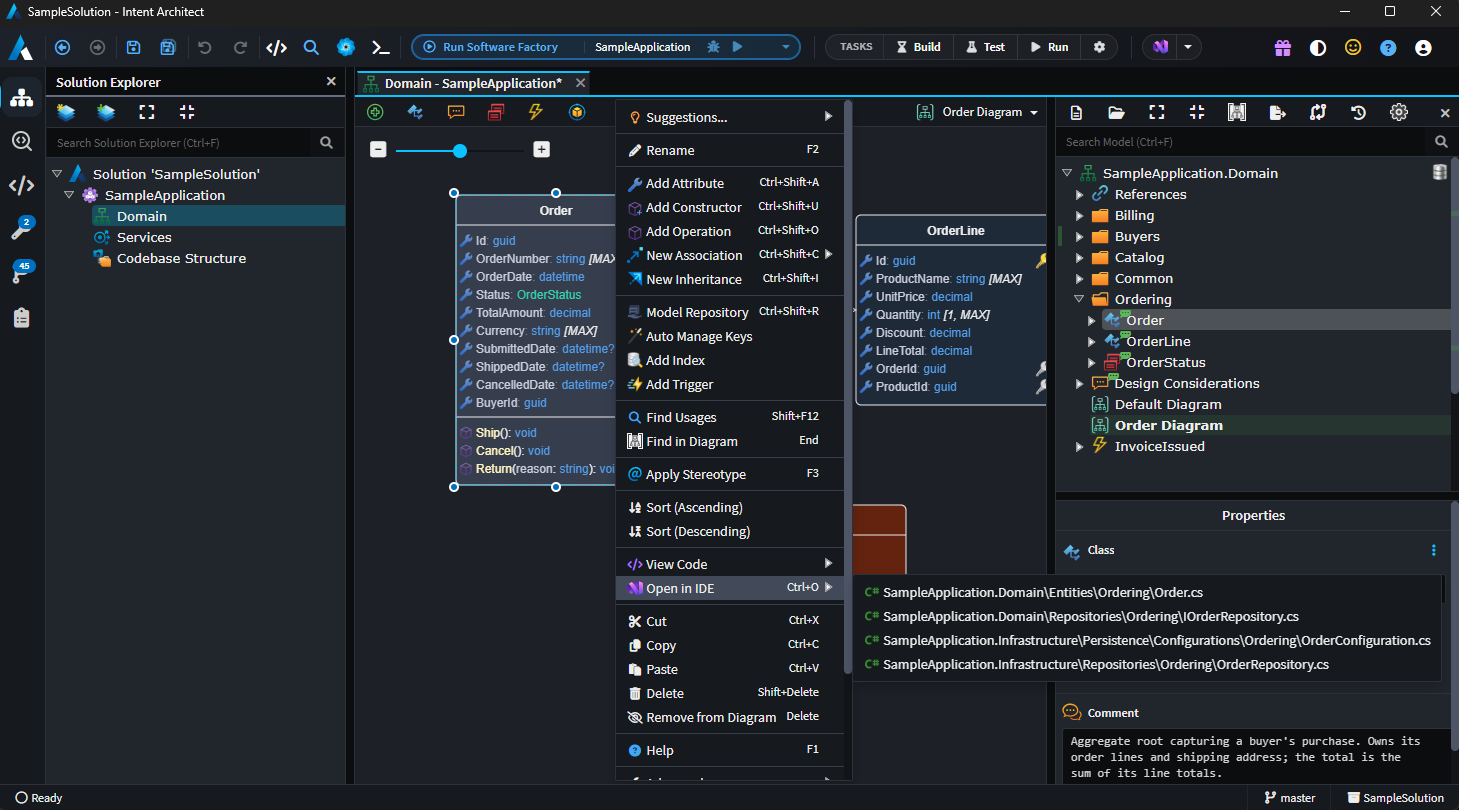The image size is (1459, 810).
Task: Click Run Software Factory button
Action: coord(490,47)
